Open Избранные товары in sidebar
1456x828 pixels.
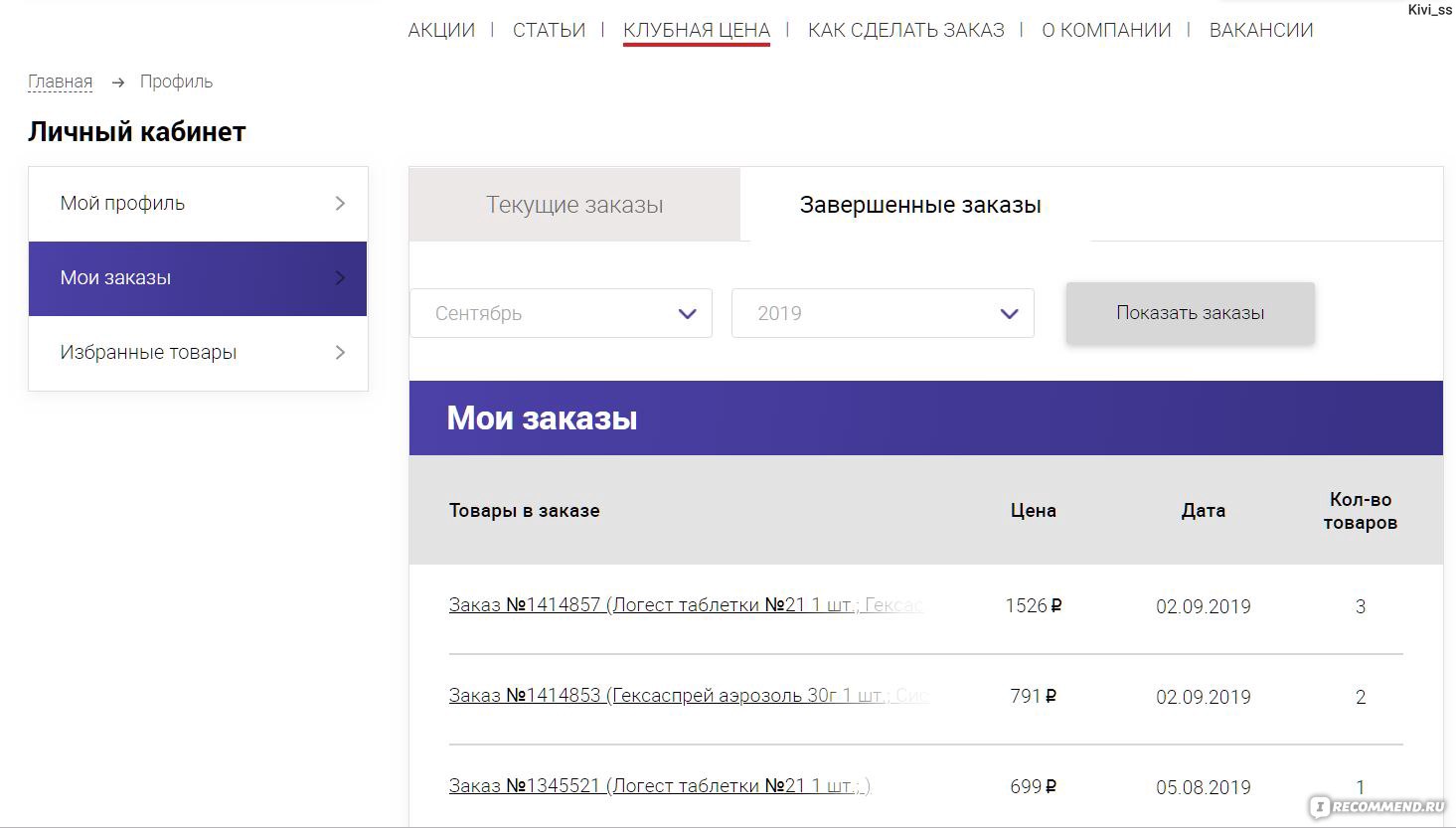click(198, 353)
